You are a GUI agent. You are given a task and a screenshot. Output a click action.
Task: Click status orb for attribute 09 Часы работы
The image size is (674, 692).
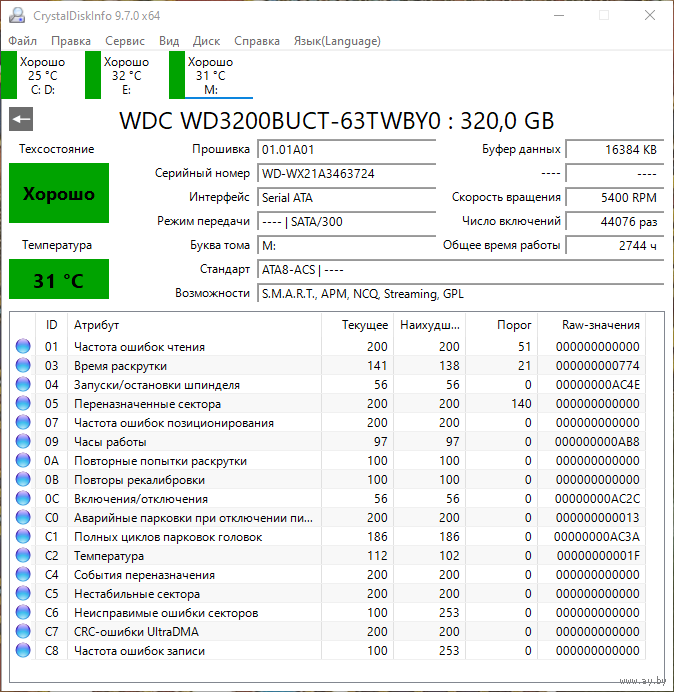(23, 441)
